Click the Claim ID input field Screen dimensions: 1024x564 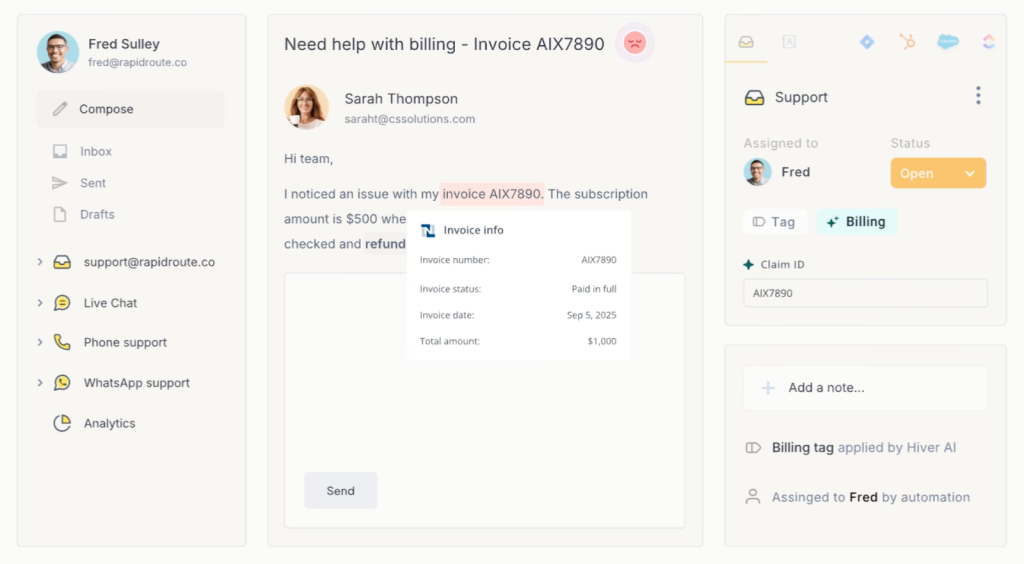(865, 293)
